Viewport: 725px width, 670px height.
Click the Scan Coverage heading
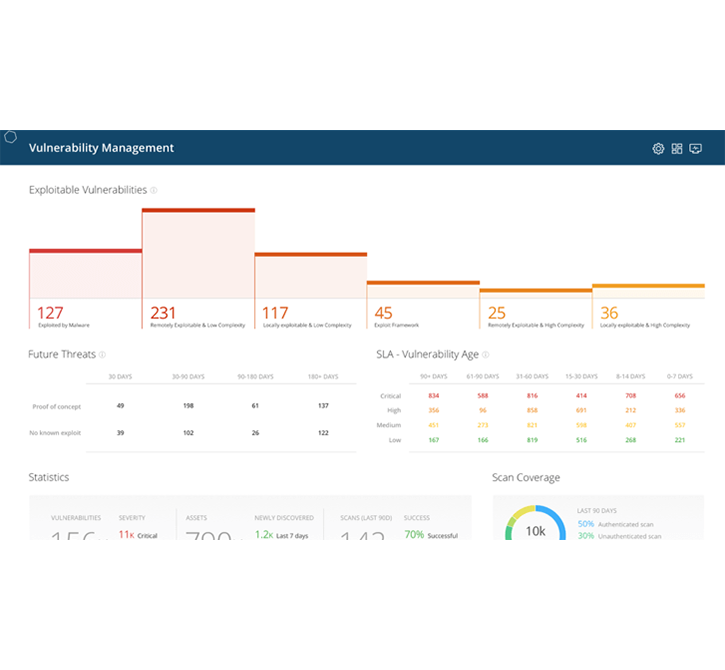pyautogui.click(x=526, y=478)
